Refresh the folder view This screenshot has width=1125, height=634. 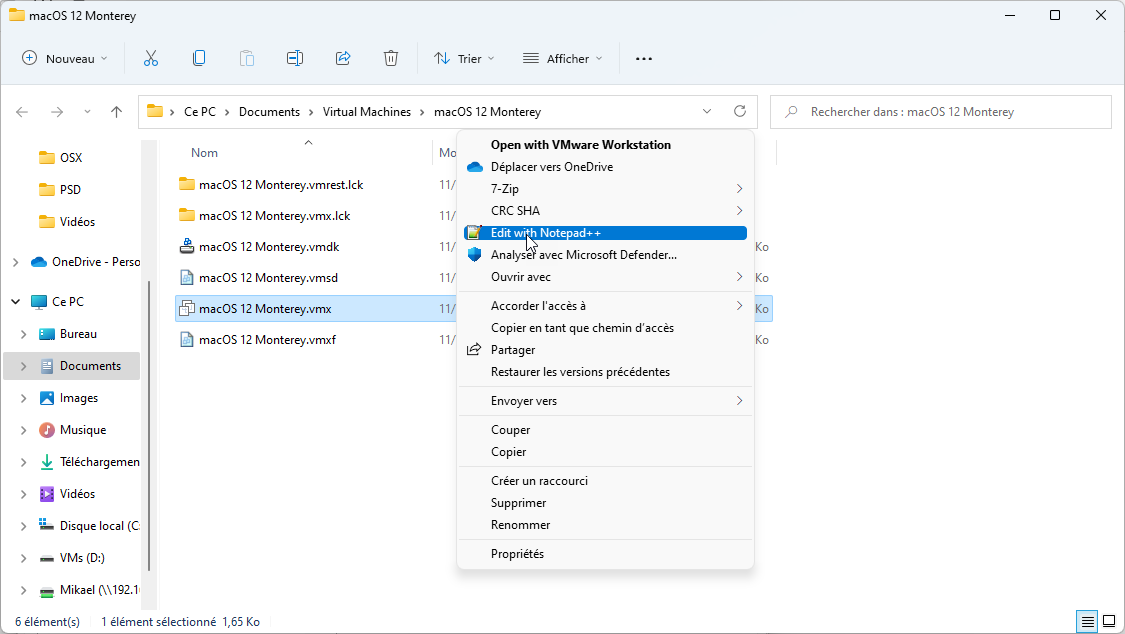click(740, 111)
